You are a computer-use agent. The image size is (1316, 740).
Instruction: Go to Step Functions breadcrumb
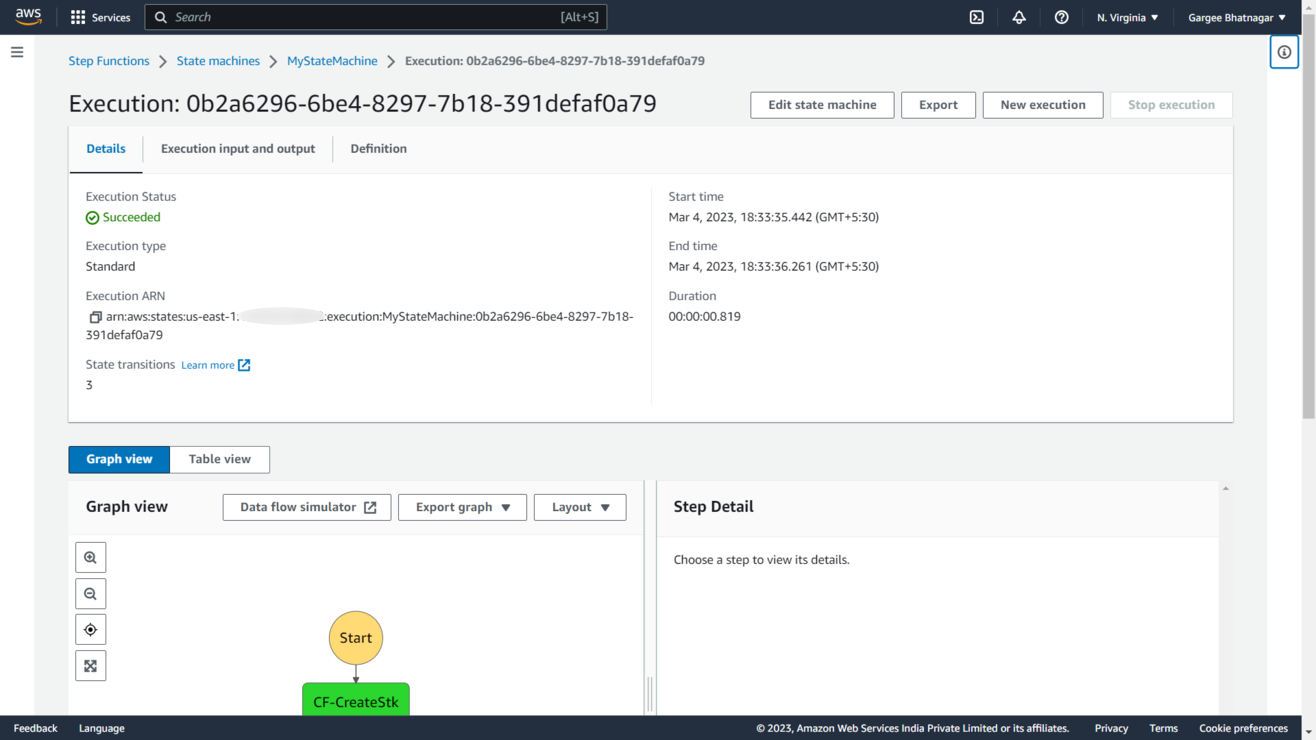point(109,61)
